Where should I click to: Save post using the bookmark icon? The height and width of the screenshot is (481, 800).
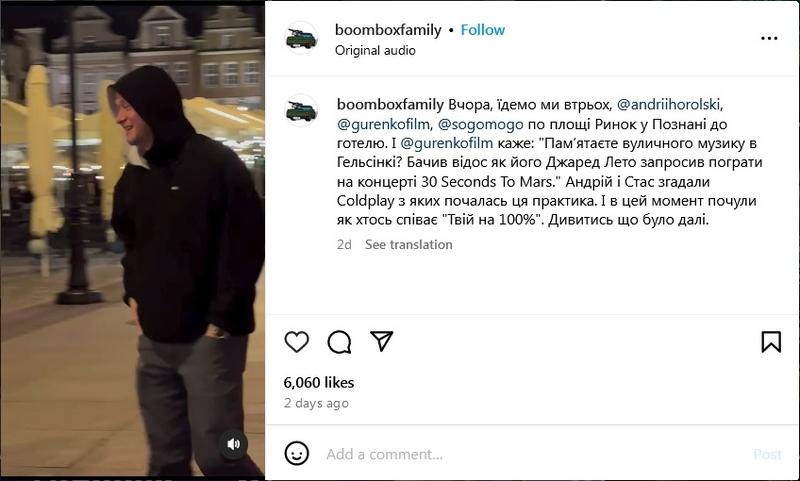(x=771, y=342)
